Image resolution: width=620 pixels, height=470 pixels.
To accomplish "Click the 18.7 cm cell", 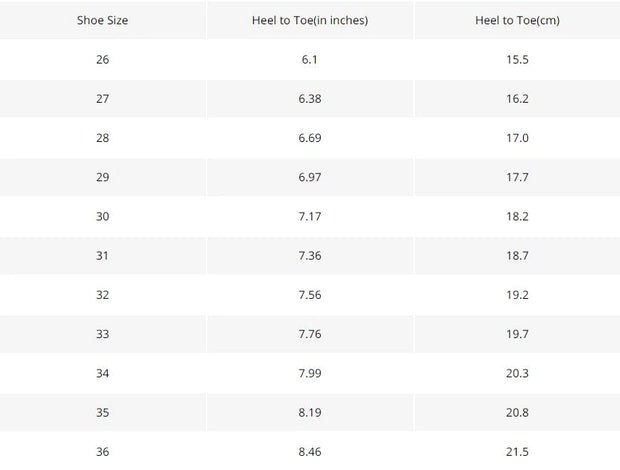I will pyautogui.click(x=517, y=255).
